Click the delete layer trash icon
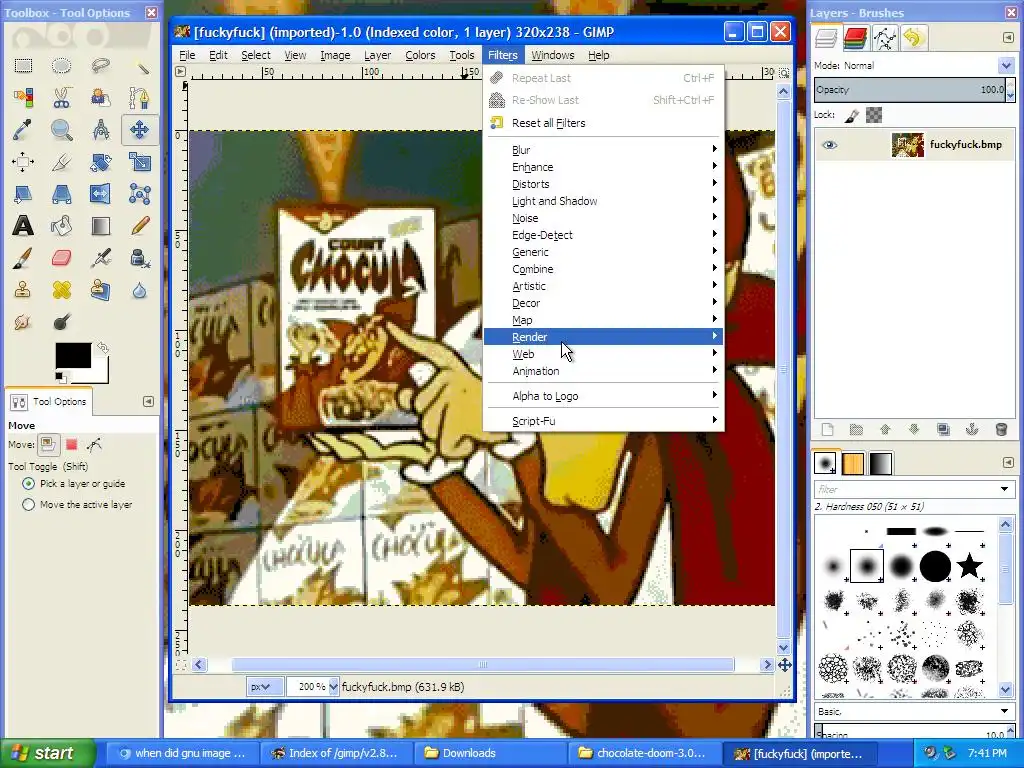The height and width of the screenshot is (768, 1024). [1000, 429]
